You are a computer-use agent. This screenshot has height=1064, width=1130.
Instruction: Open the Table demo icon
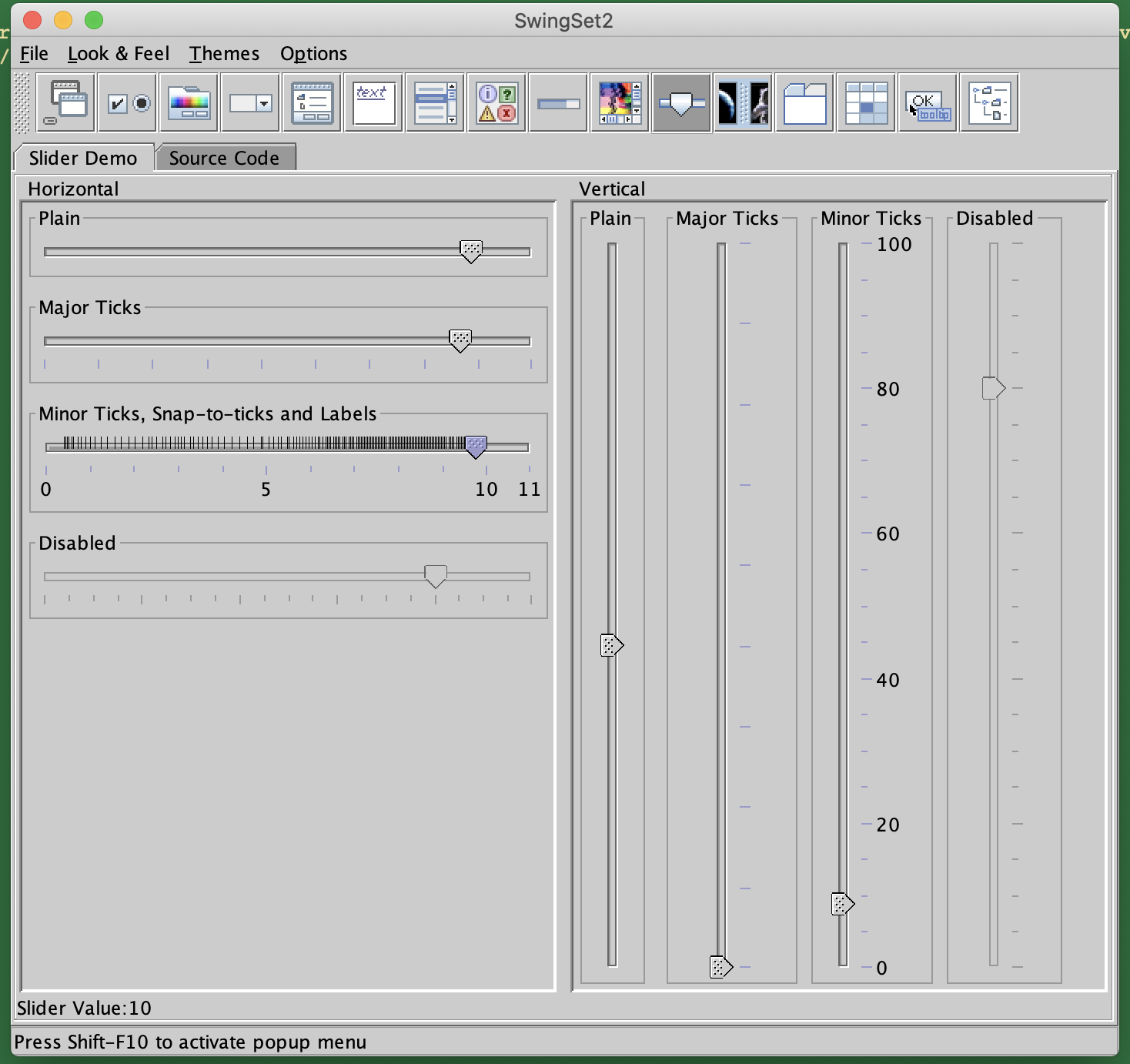[866, 103]
